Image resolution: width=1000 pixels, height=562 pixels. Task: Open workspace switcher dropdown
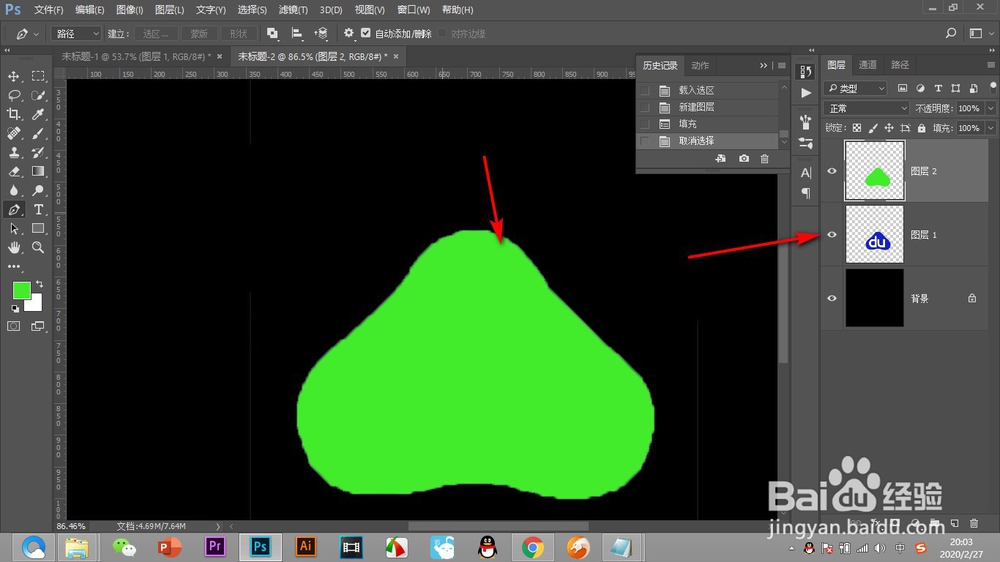point(979,33)
